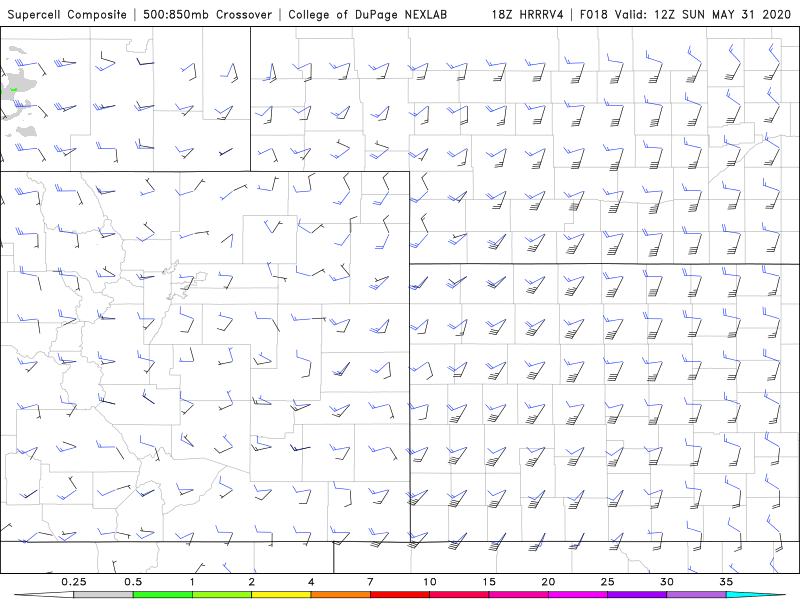Select the magenta 20–25 legend swatch
The height and width of the screenshot is (600, 800).
point(578,595)
